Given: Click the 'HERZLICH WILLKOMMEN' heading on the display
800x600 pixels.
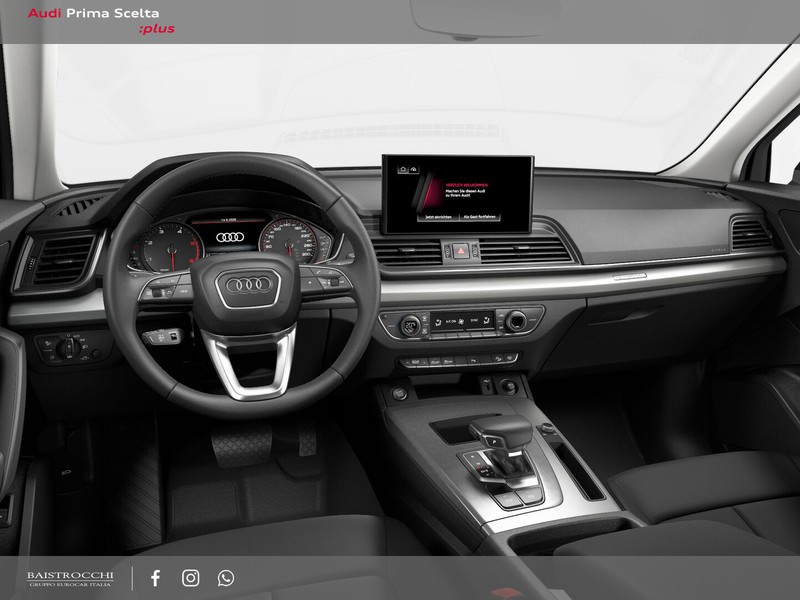Looking at the screenshot, I should click(x=466, y=185).
